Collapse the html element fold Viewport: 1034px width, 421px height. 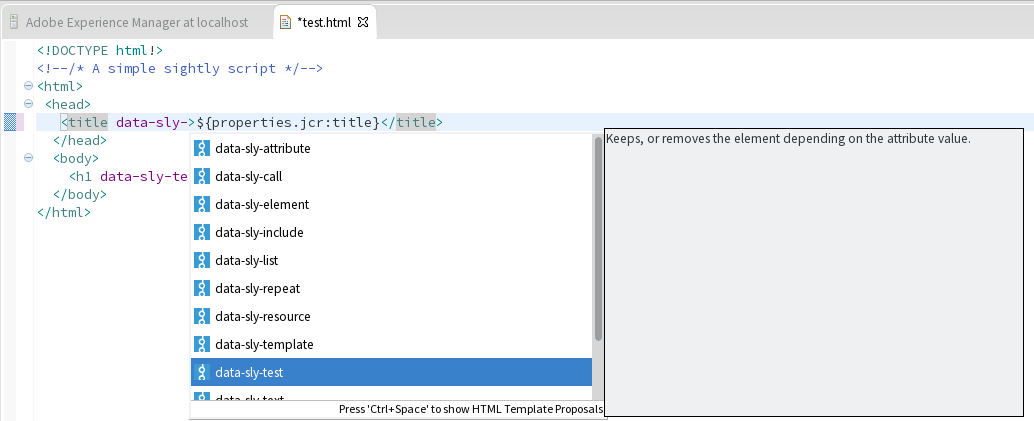pyautogui.click(x=29, y=86)
